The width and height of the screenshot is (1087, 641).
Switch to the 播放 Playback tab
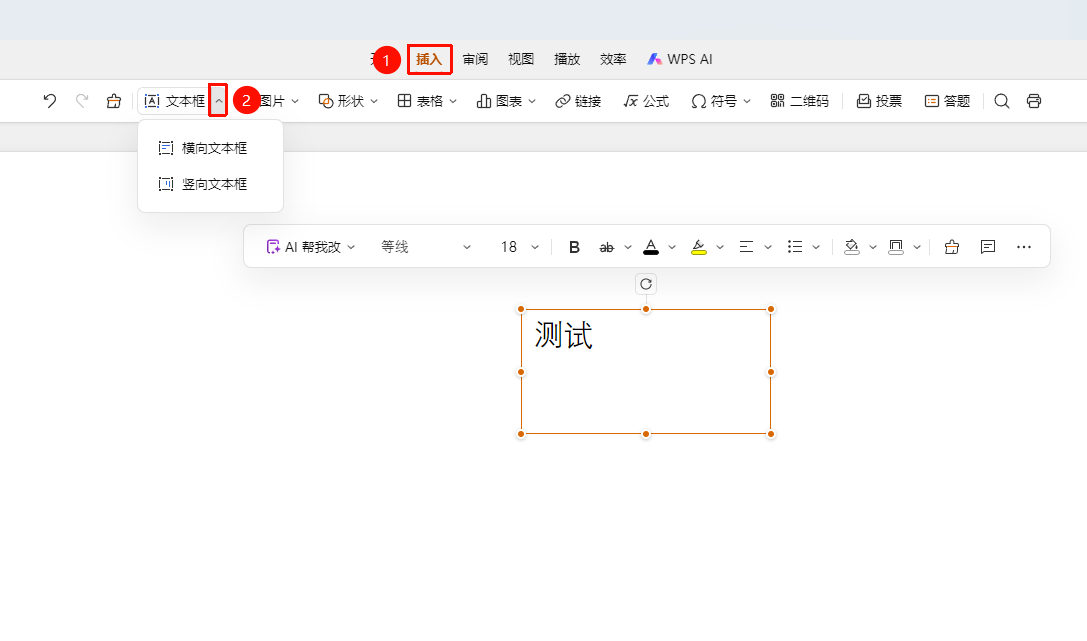tap(567, 59)
